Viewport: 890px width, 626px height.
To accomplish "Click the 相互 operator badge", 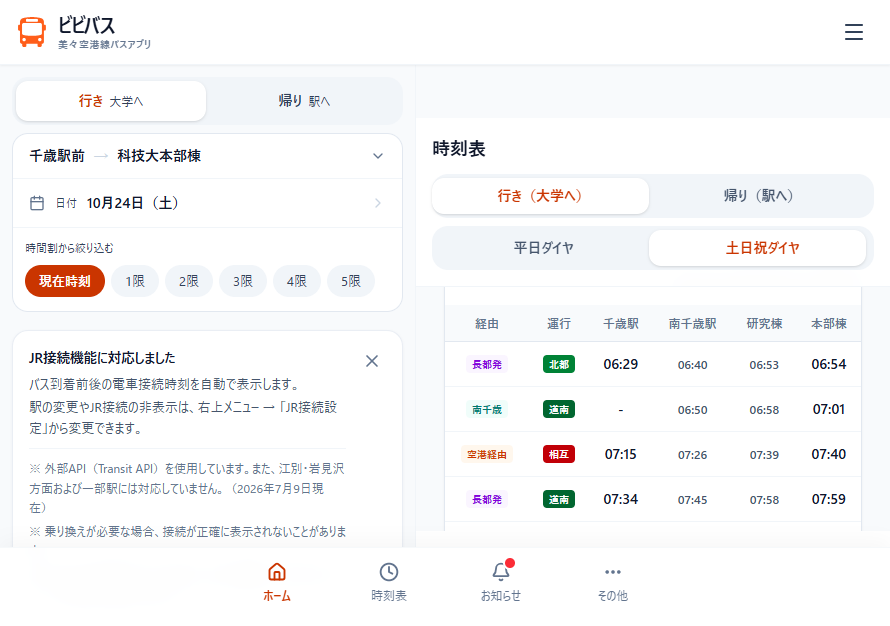I will [x=559, y=454].
